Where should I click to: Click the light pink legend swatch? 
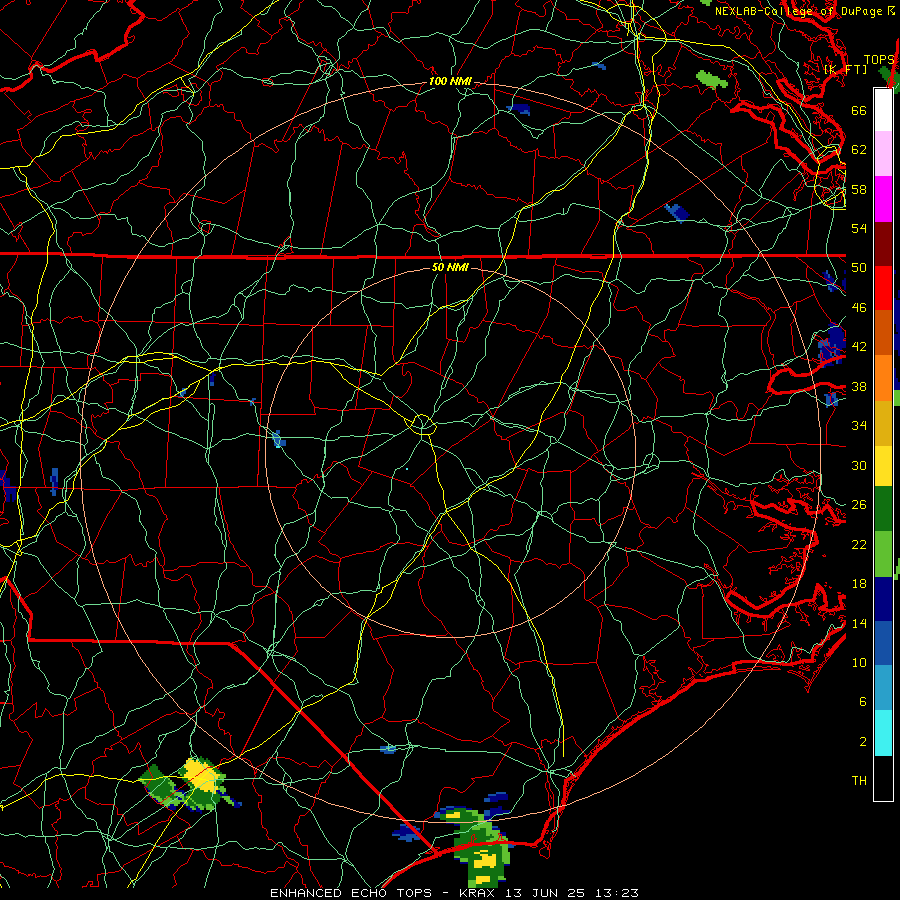coord(883,154)
